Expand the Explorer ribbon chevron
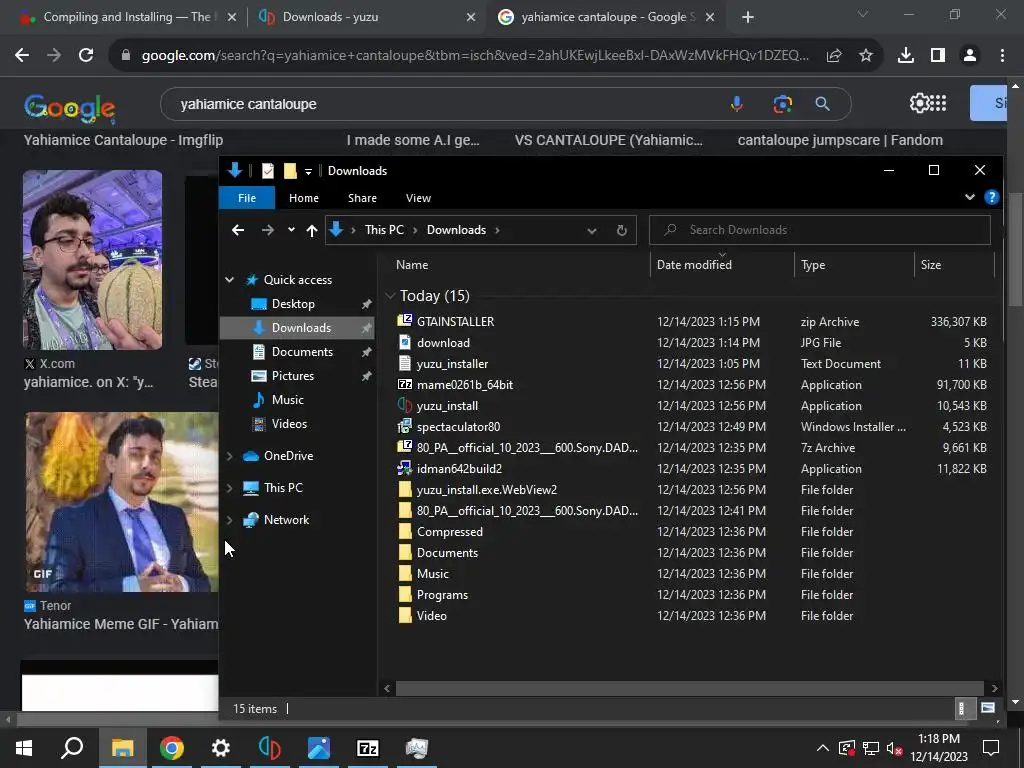The width and height of the screenshot is (1024, 768). (970, 197)
